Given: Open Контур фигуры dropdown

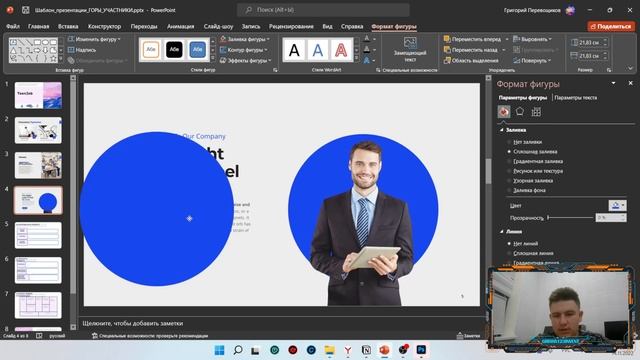Looking at the screenshot, I should point(244,50).
